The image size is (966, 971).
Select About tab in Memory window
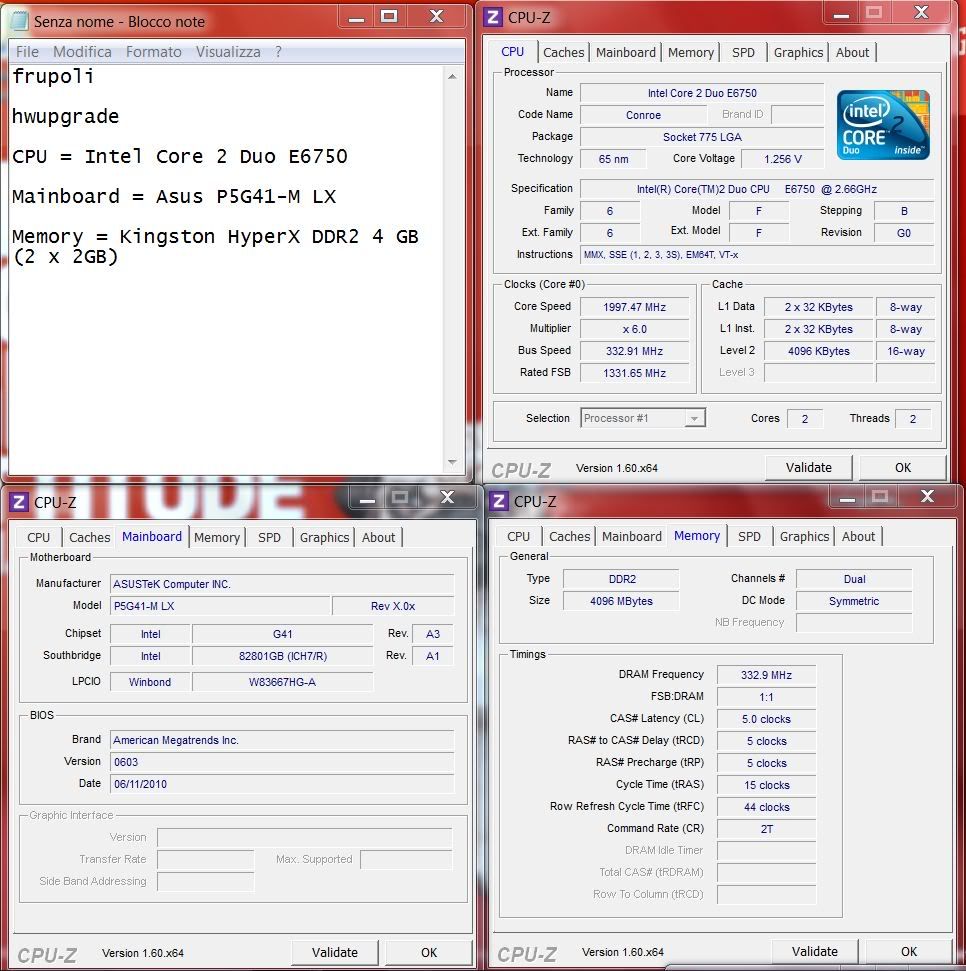click(x=858, y=536)
